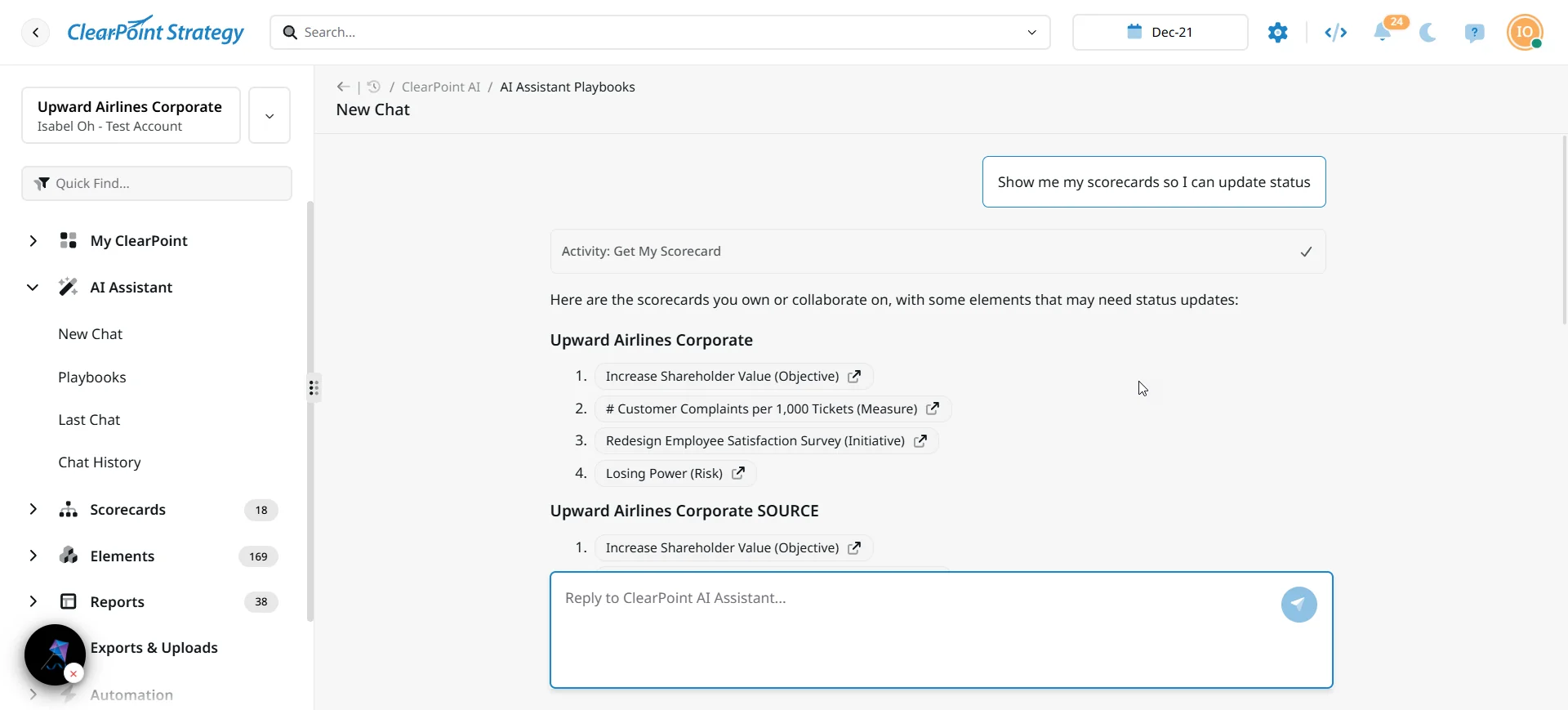Viewport: 1568px width, 710px height.
Task: Send message with paper plane button
Action: click(1298, 605)
